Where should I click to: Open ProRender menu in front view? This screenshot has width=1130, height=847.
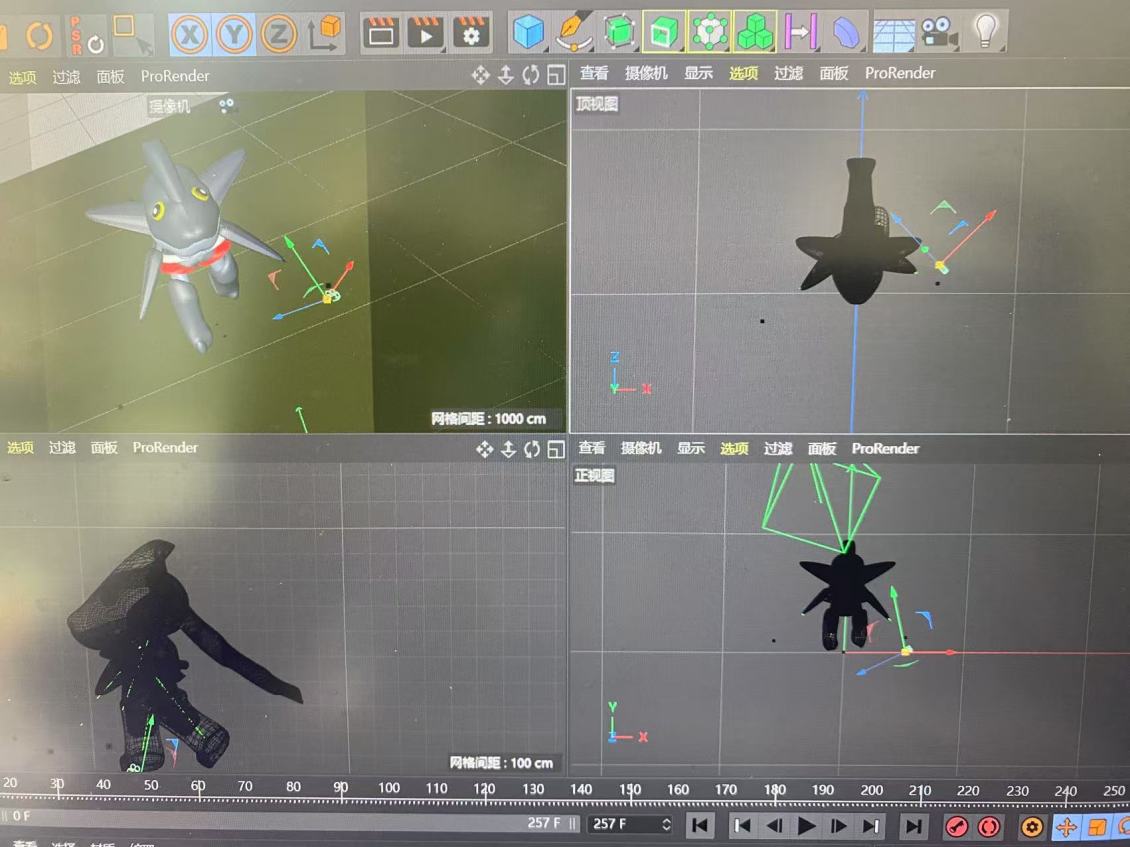(886, 448)
